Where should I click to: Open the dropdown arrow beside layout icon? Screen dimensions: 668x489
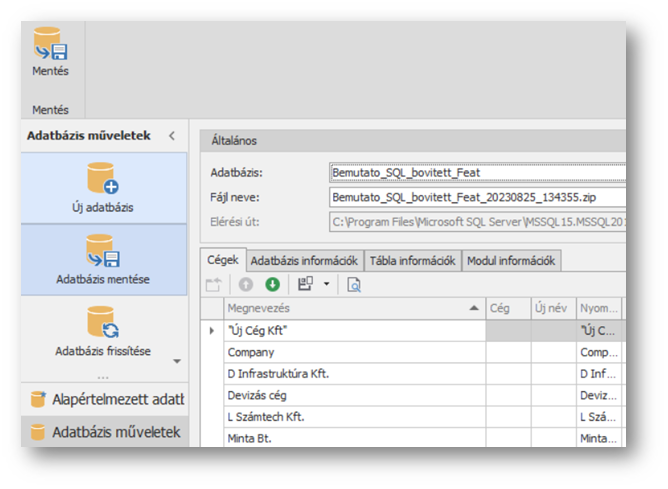point(327,285)
